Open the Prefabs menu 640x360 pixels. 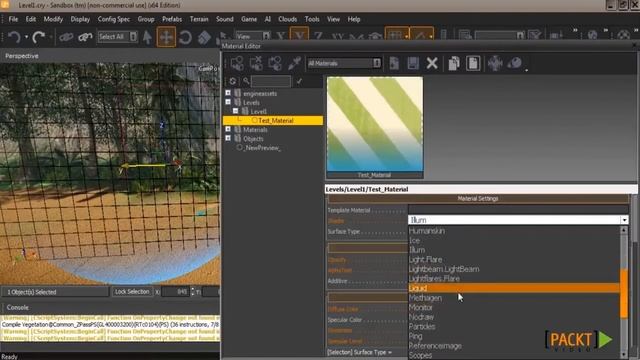coord(172,19)
